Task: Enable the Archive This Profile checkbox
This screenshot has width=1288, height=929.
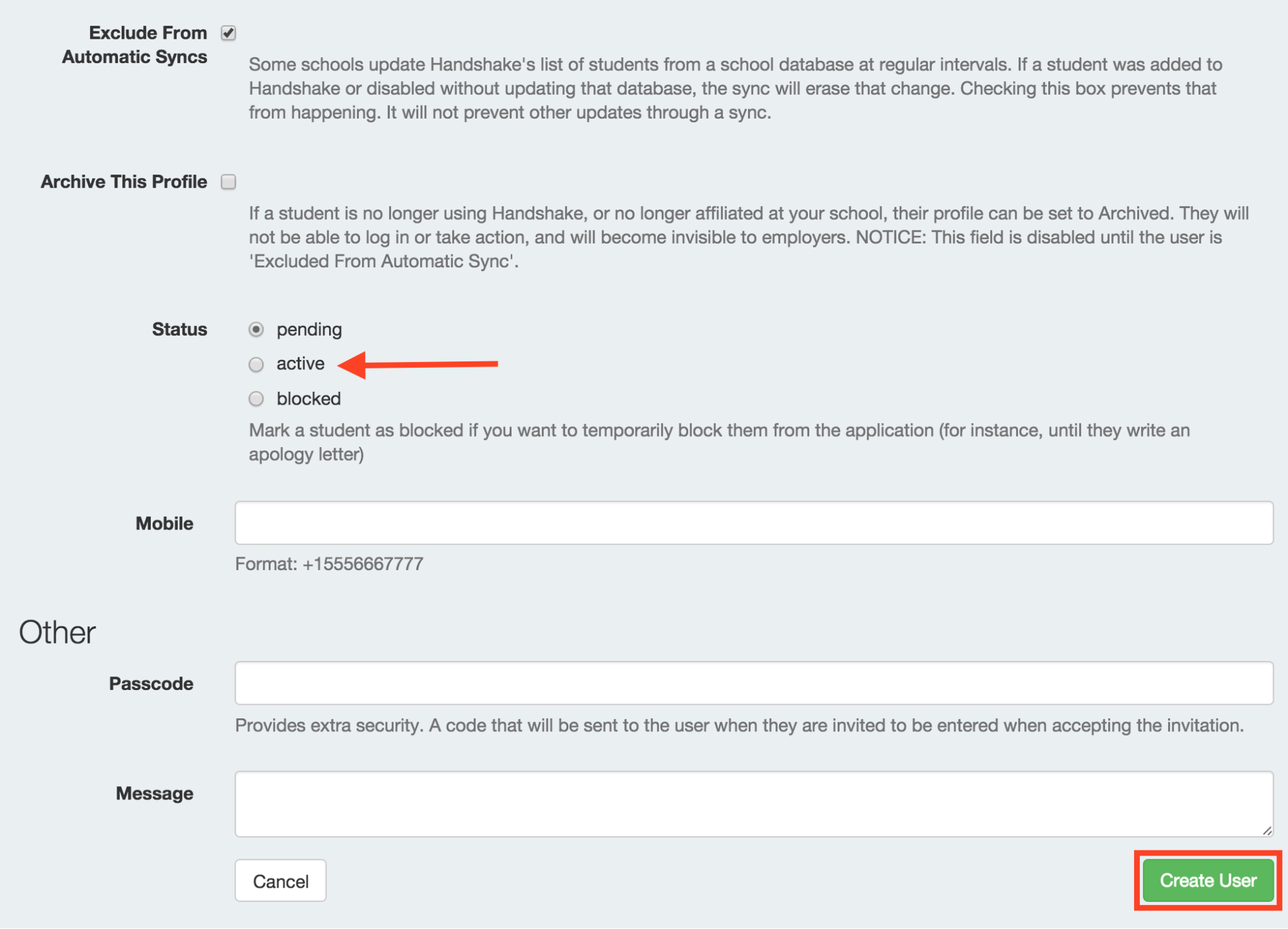Action: [229, 182]
